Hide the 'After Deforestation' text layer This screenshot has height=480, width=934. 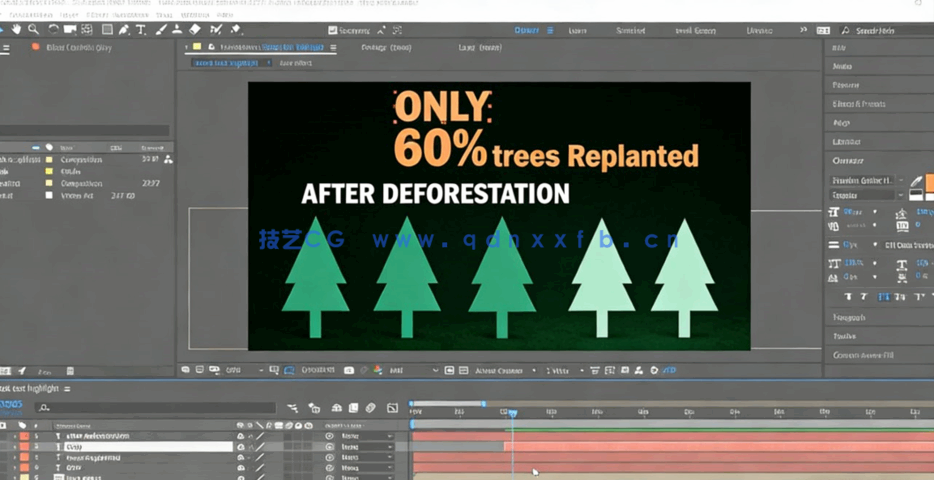[240, 437]
